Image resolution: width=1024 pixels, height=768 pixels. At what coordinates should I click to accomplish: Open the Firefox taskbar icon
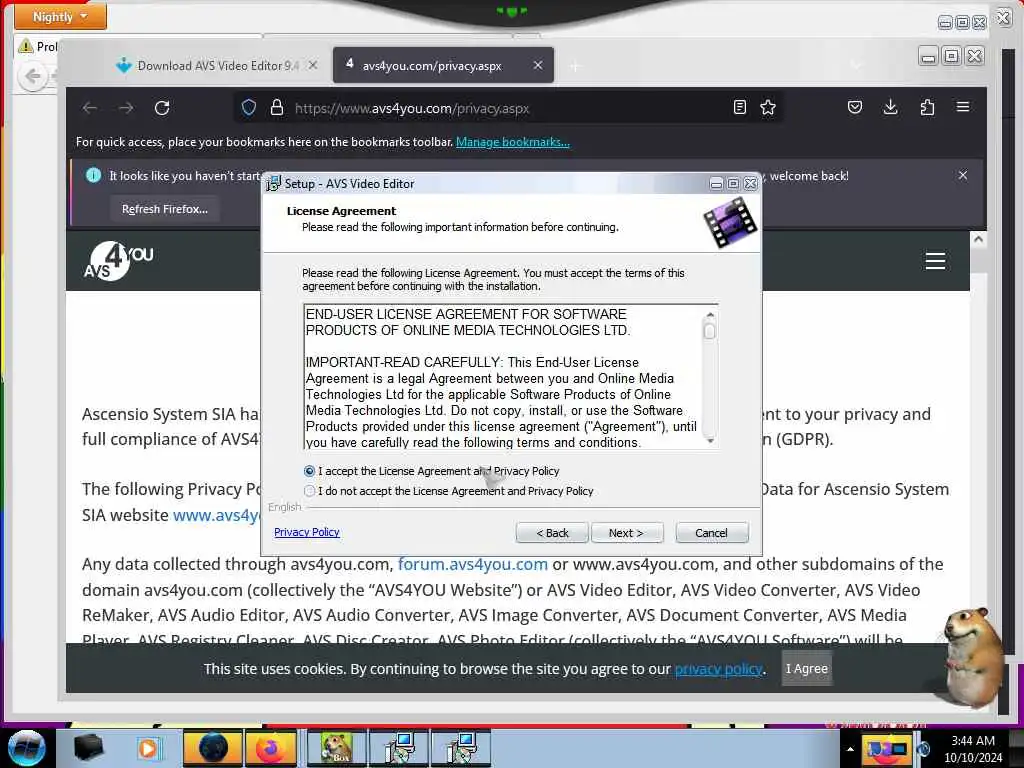tap(270, 748)
